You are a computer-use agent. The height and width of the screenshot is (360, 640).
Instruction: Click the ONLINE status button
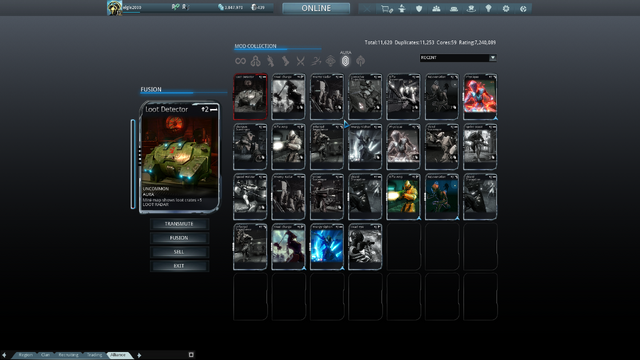[x=316, y=8]
